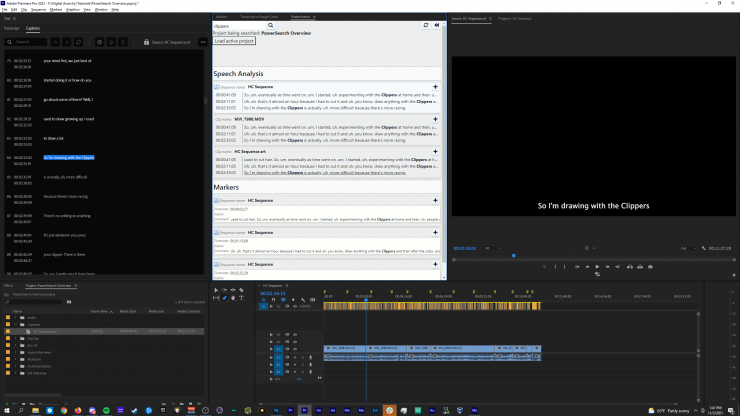Click the Load active project button

click(234, 40)
